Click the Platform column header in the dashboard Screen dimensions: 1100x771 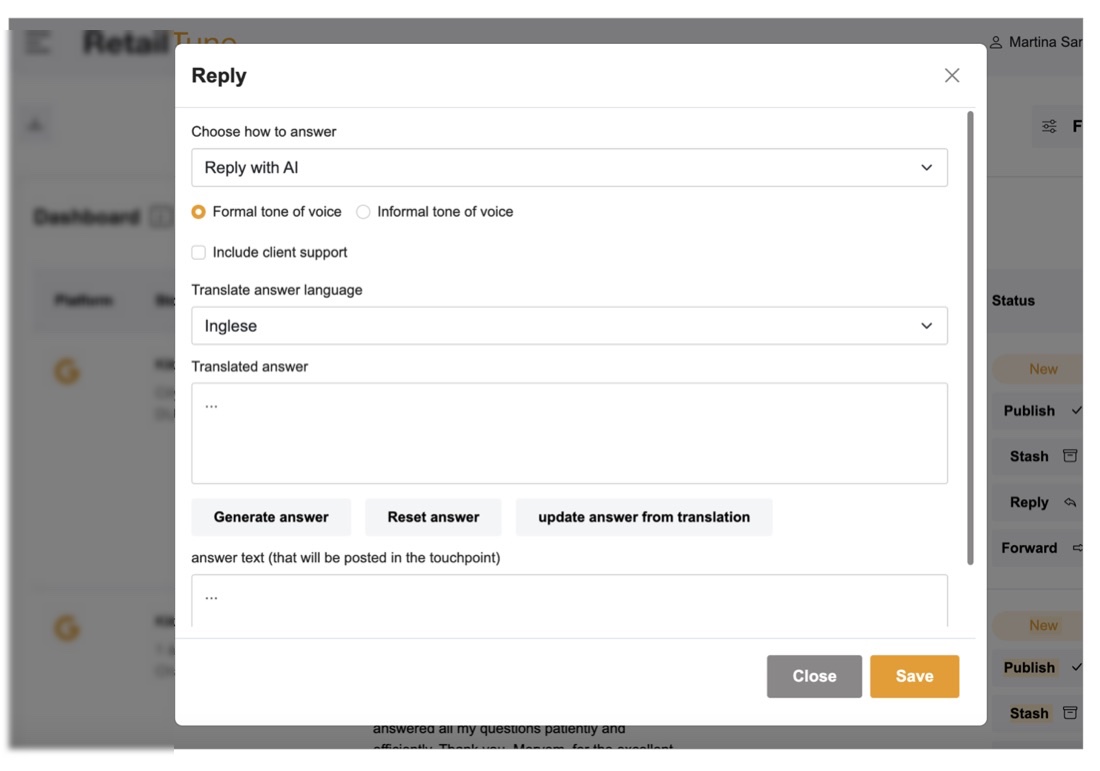tap(83, 300)
